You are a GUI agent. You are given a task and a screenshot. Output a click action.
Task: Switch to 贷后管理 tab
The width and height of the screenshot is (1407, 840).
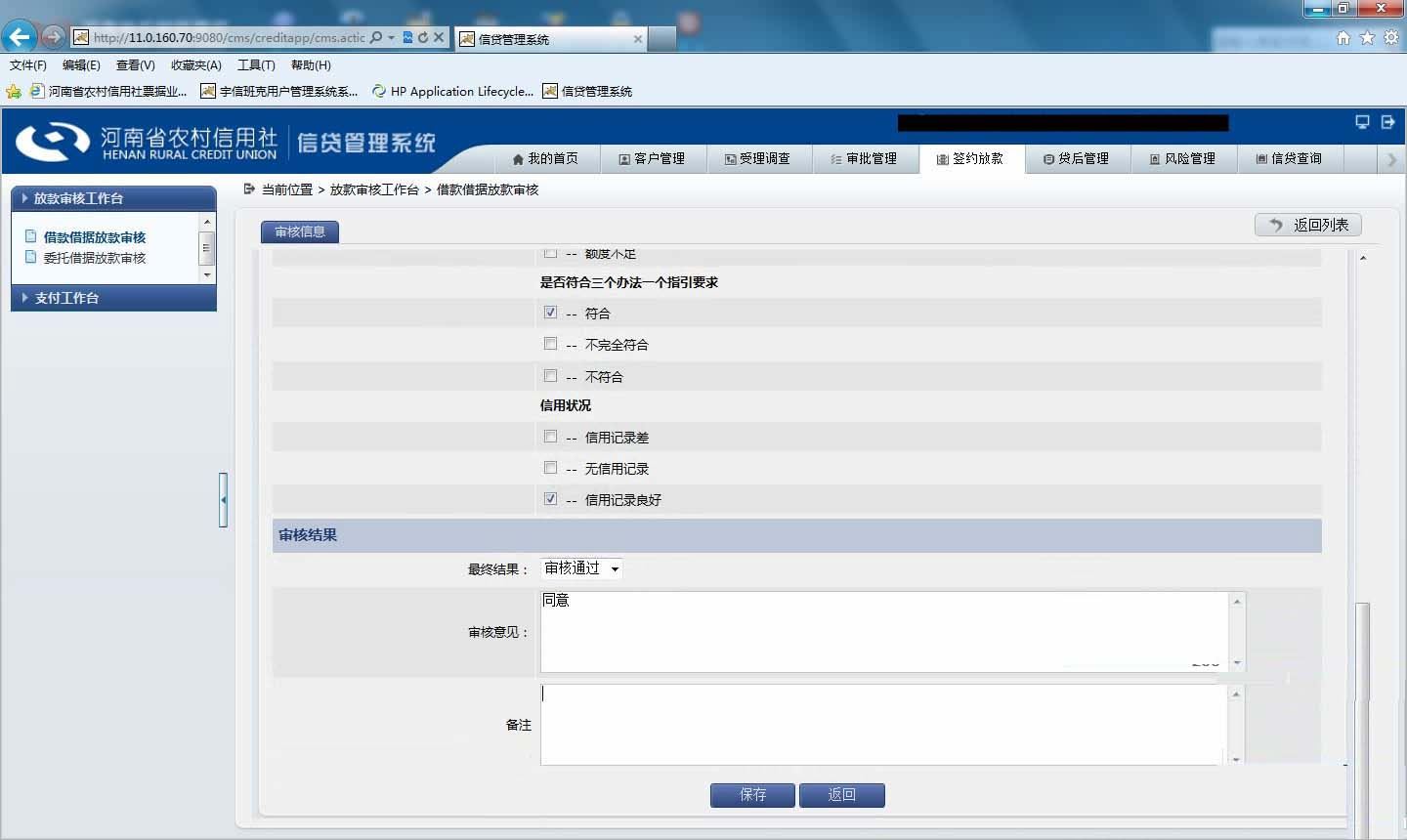[x=1076, y=158]
